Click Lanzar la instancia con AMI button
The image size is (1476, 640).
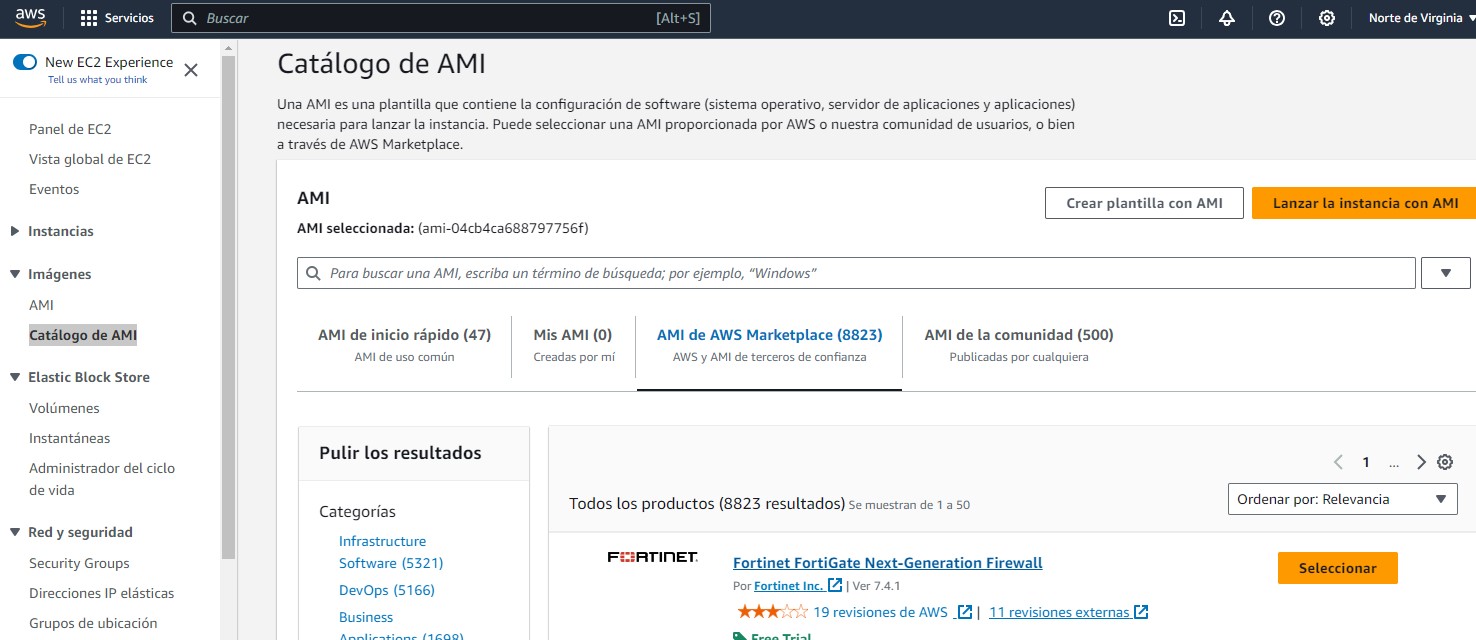(1365, 203)
